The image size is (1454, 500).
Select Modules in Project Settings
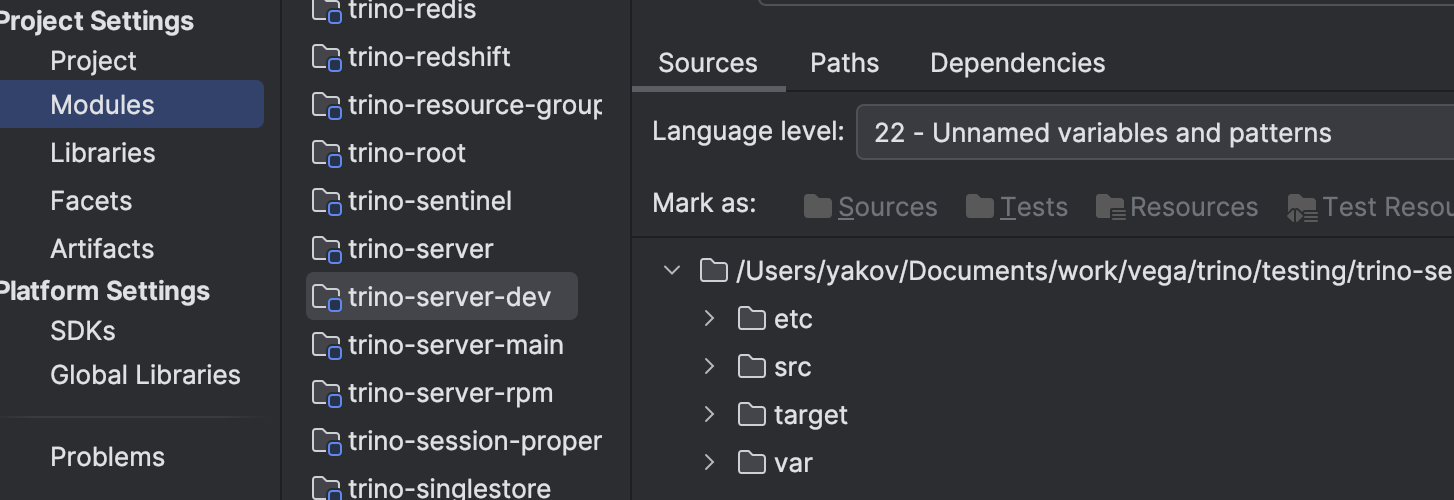click(132, 105)
